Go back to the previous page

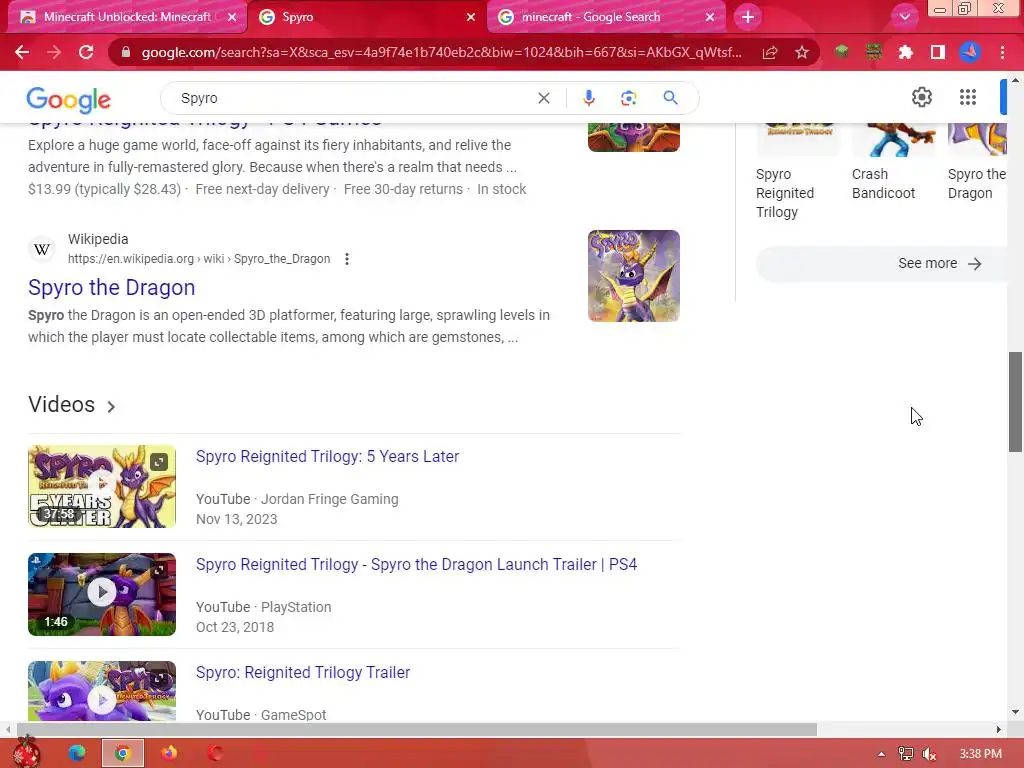[22, 52]
